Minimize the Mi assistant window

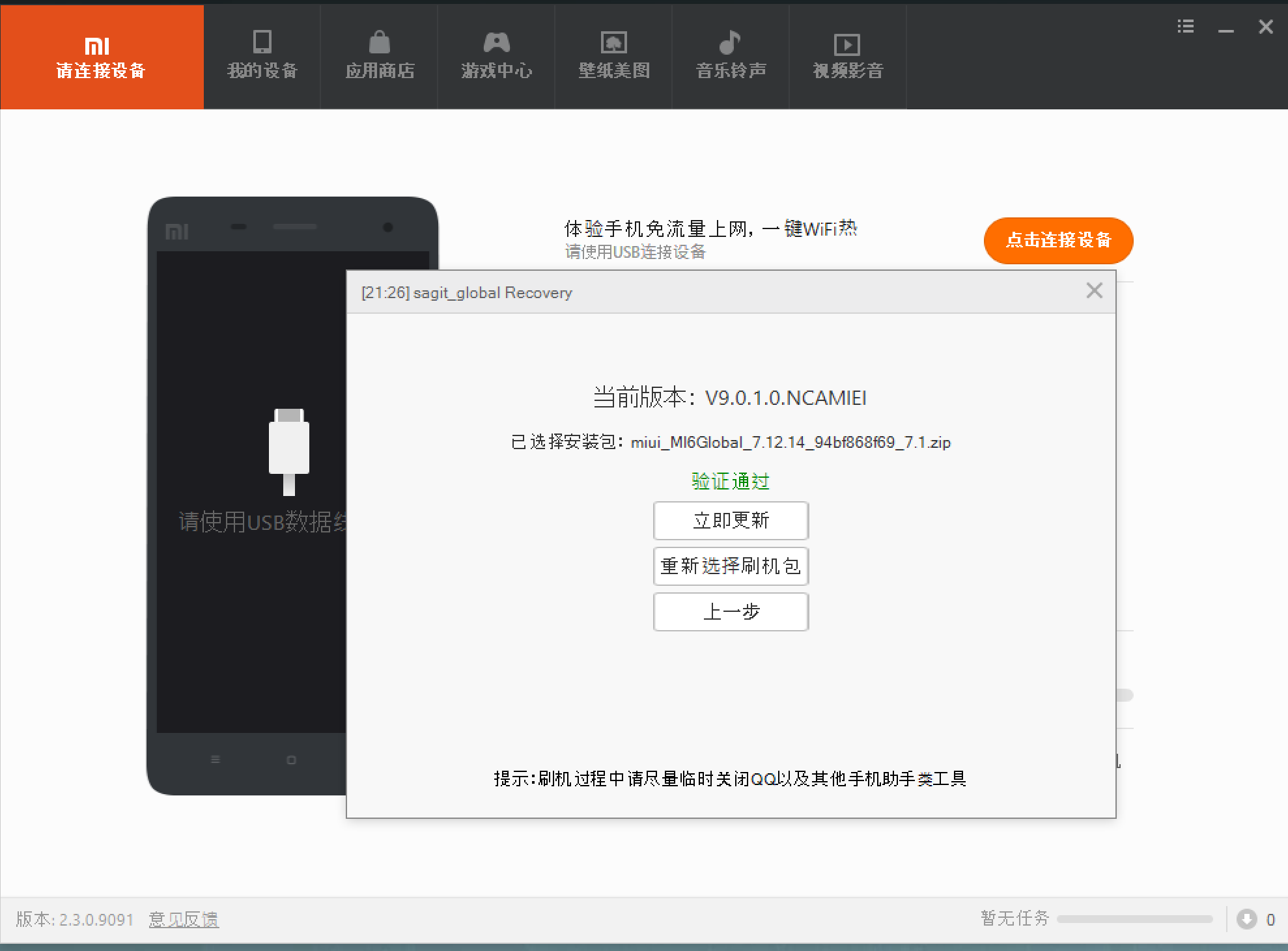point(1225,29)
